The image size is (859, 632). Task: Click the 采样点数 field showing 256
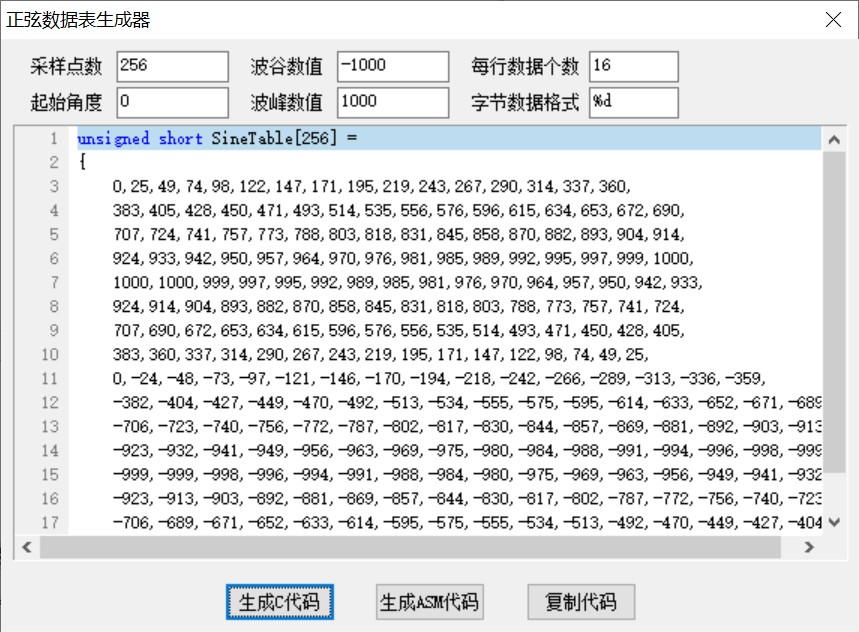(172, 66)
